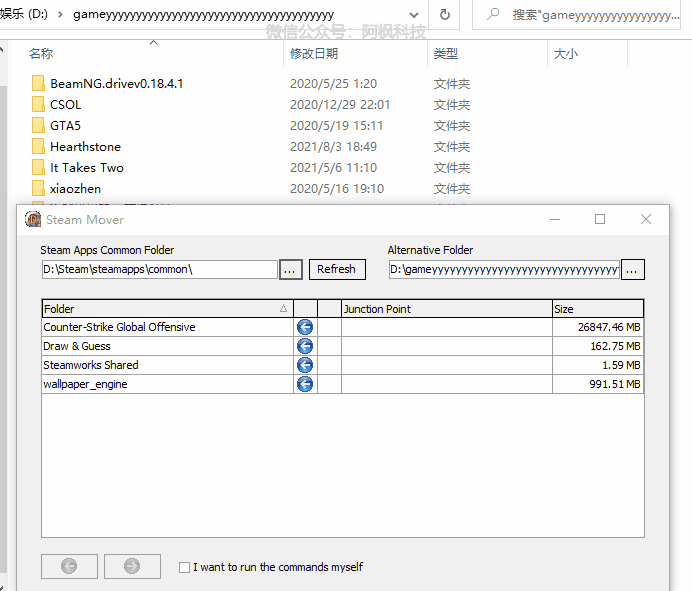Select the wallpaper_engine folder row
This screenshot has height=591, width=692.
click(x=342, y=384)
